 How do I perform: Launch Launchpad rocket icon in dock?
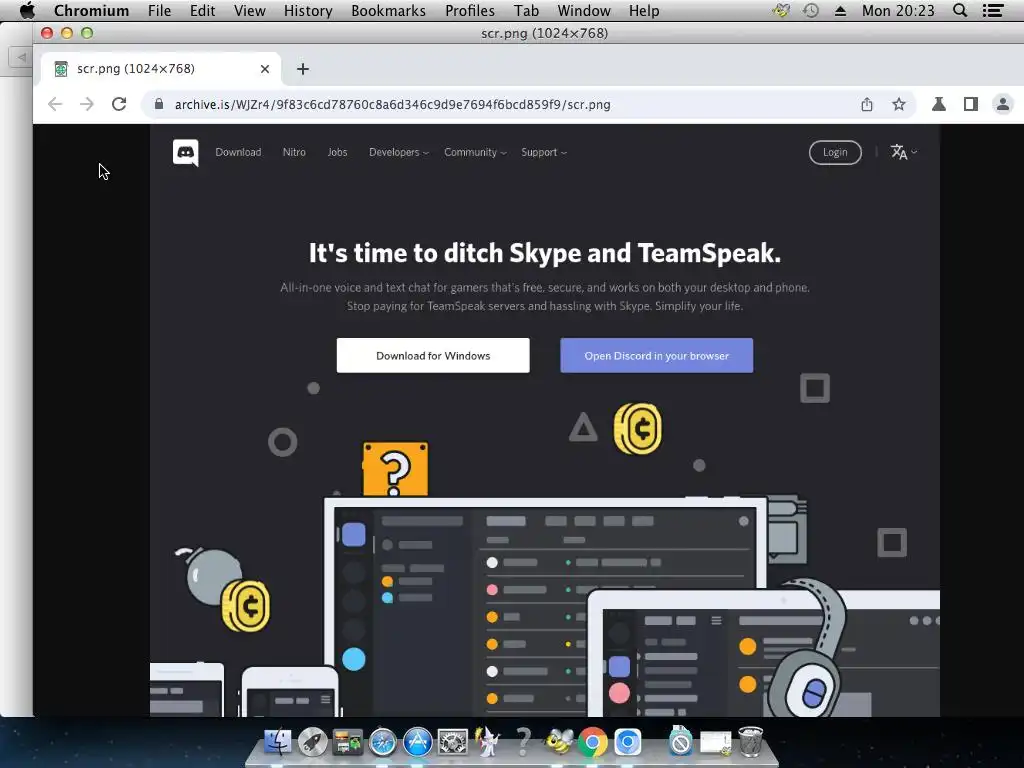click(x=312, y=743)
